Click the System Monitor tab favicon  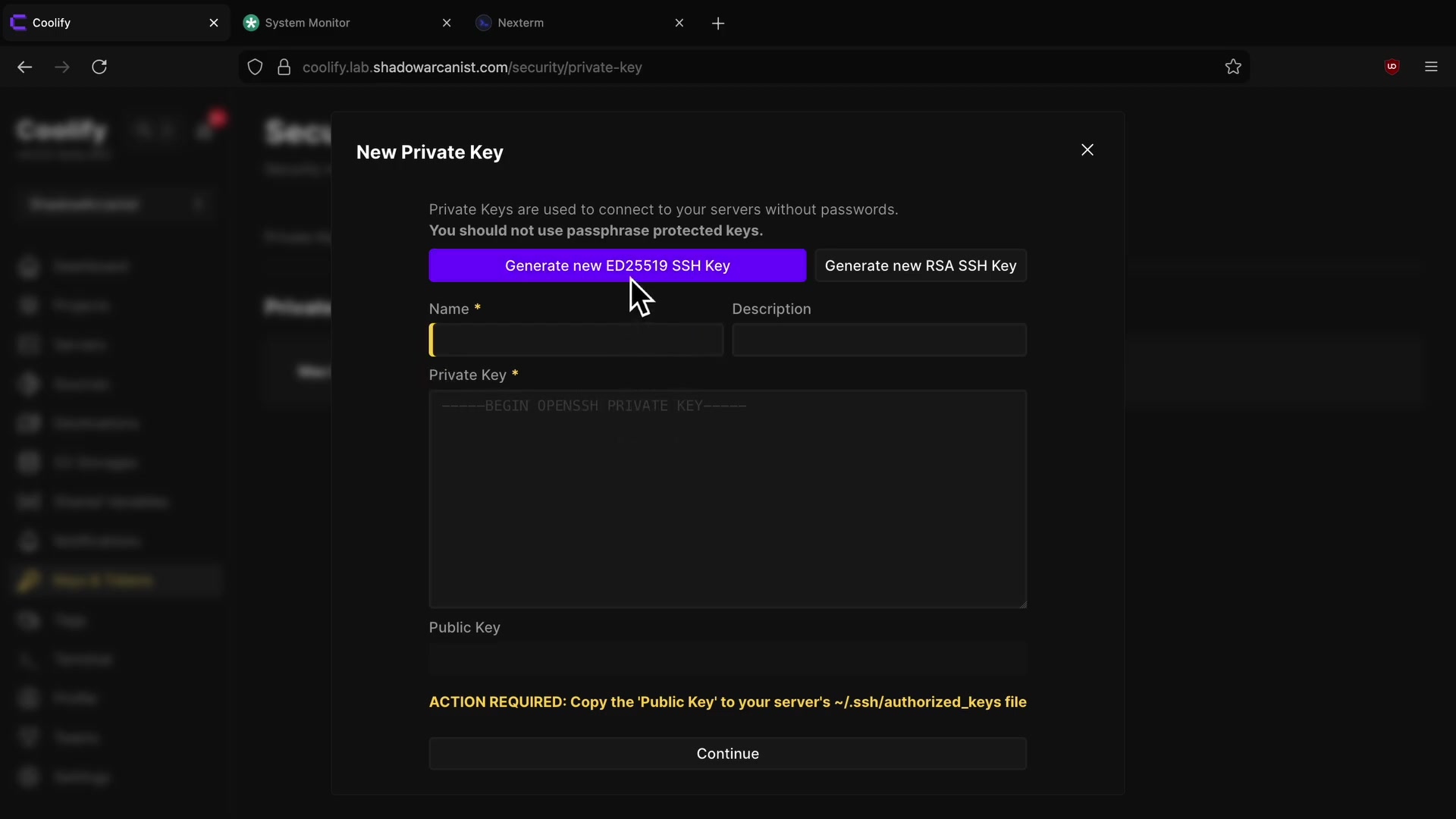(251, 23)
